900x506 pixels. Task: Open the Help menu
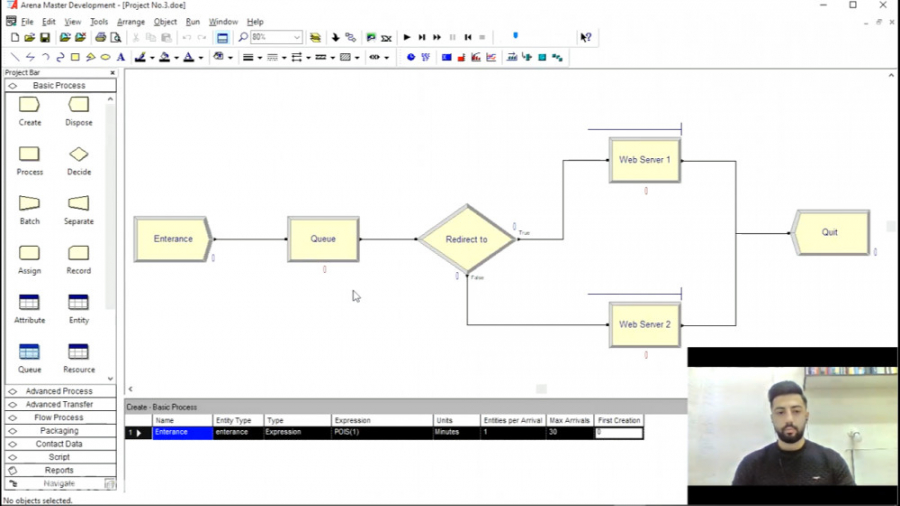point(255,22)
